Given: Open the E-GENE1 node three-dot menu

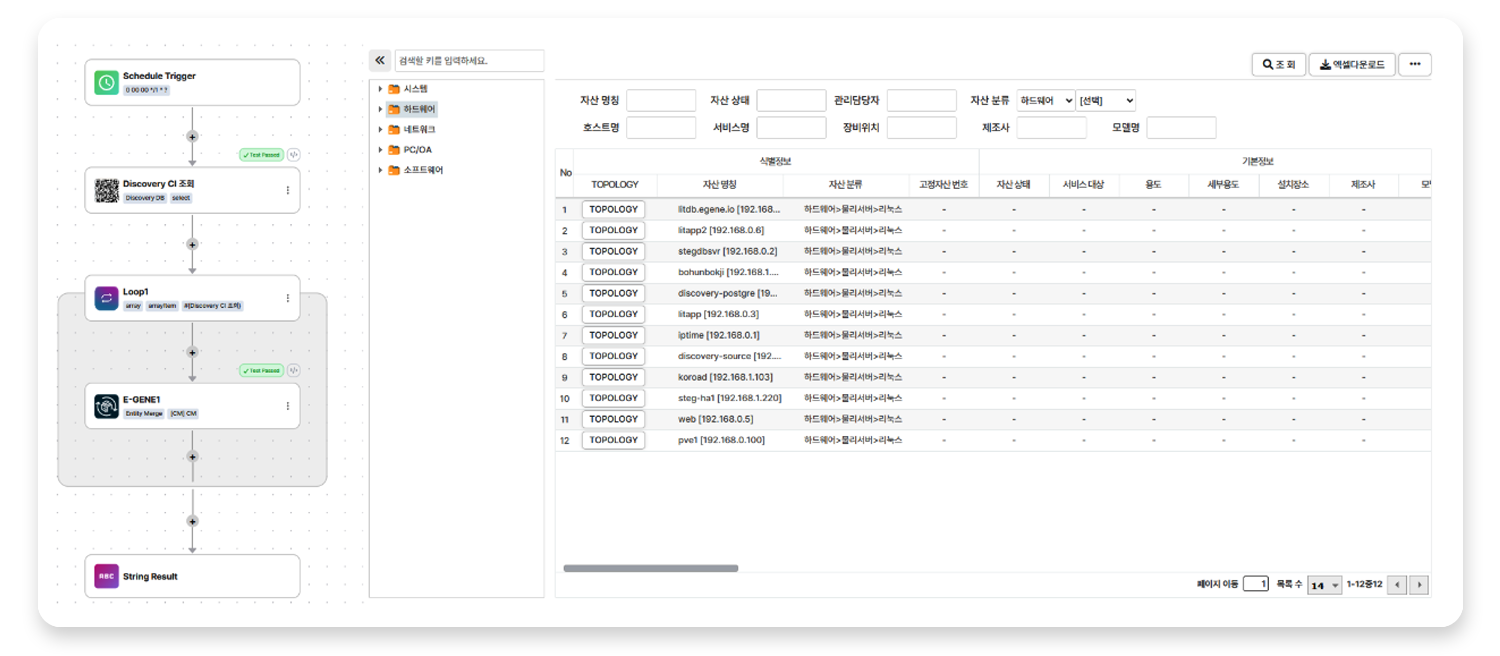Looking at the screenshot, I should [288, 406].
